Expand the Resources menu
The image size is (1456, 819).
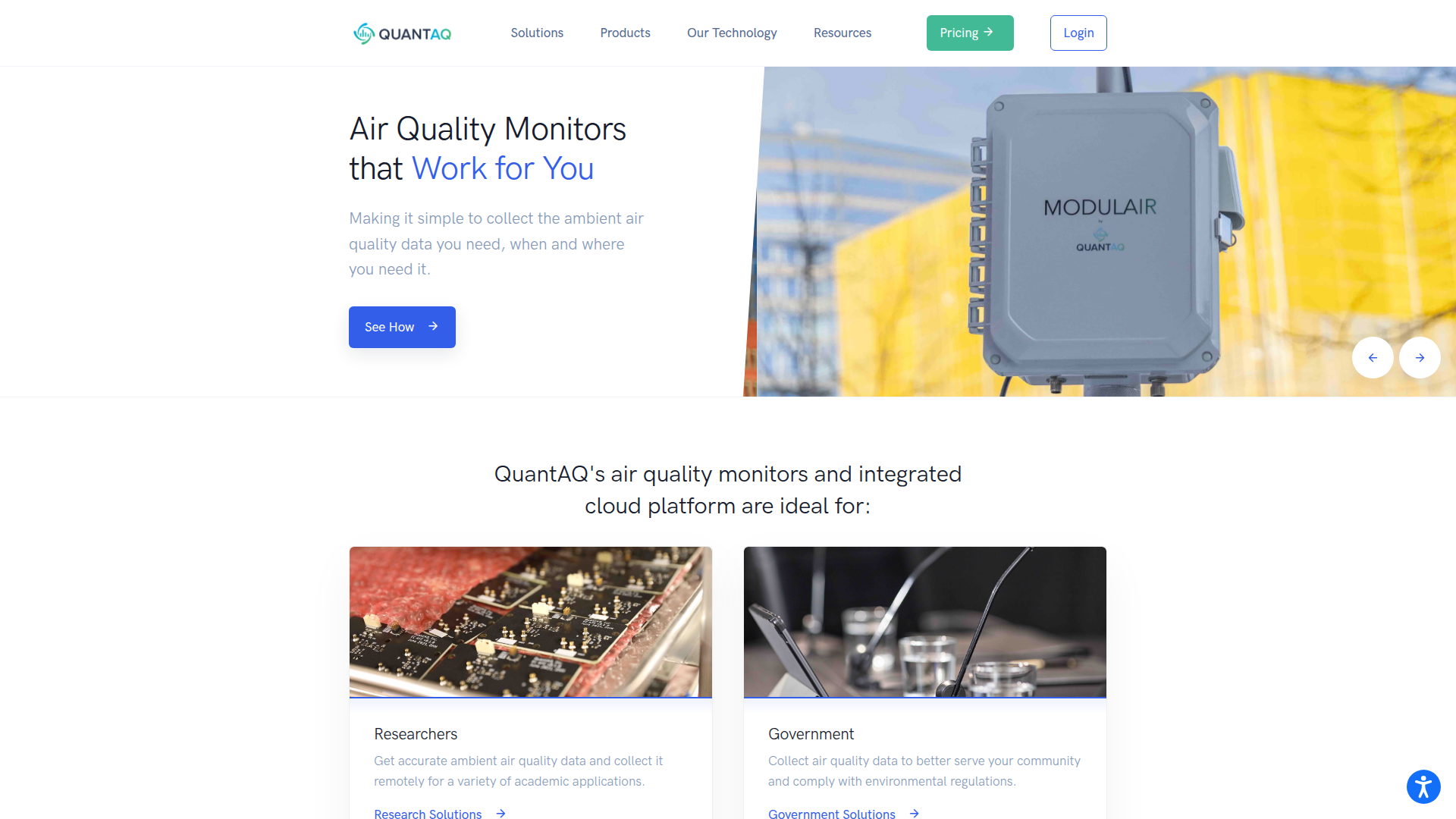(843, 33)
